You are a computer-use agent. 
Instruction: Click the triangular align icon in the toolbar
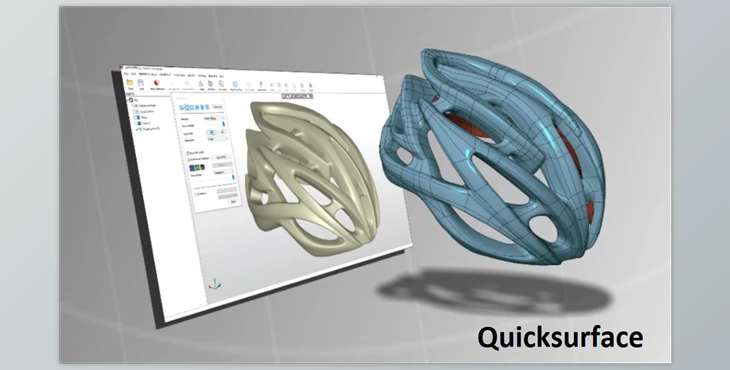click(x=201, y=84)
